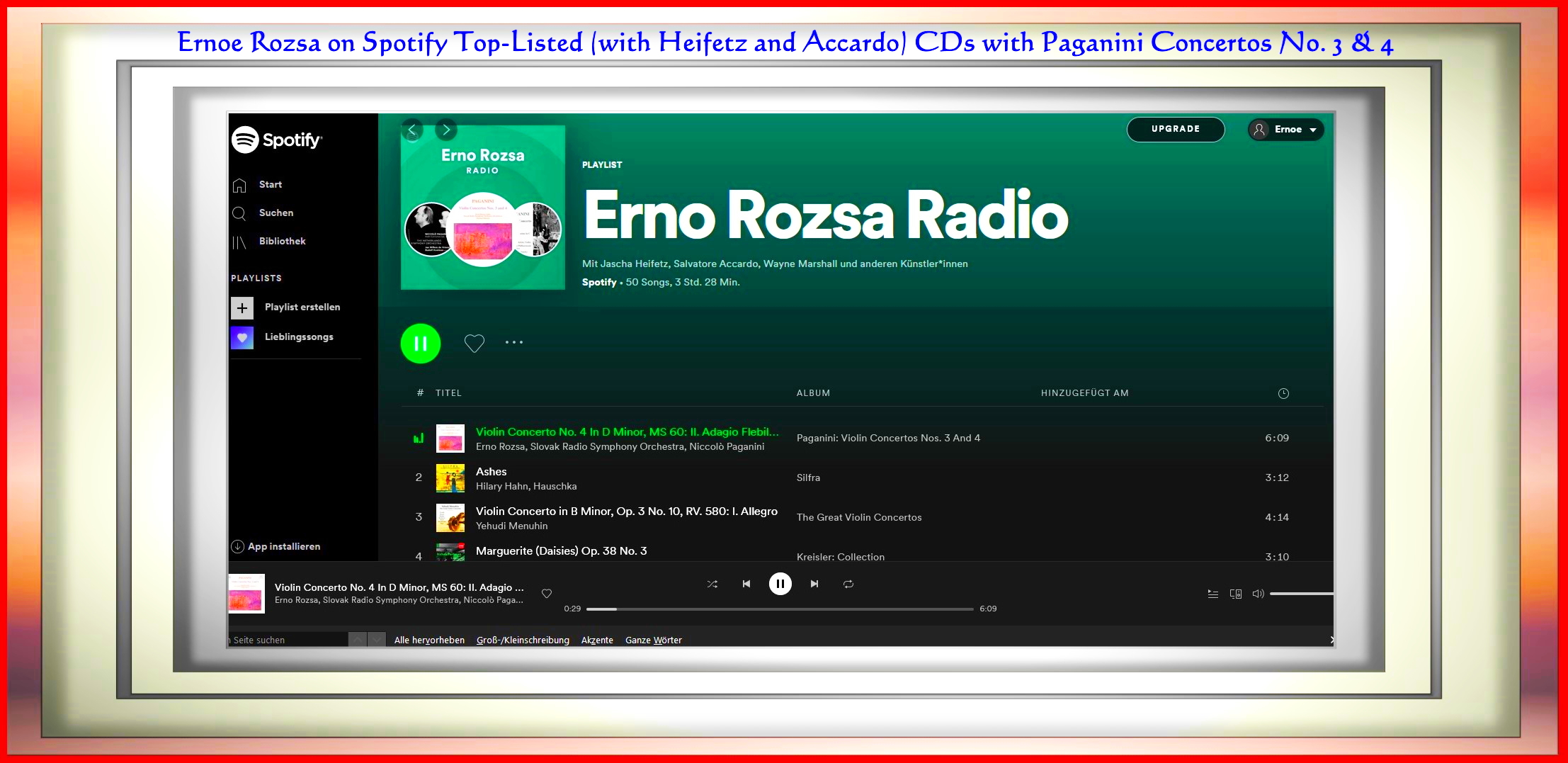Toggle Ganze Wörter find option
Screen dimensions: 1568x763
point(654,640)
